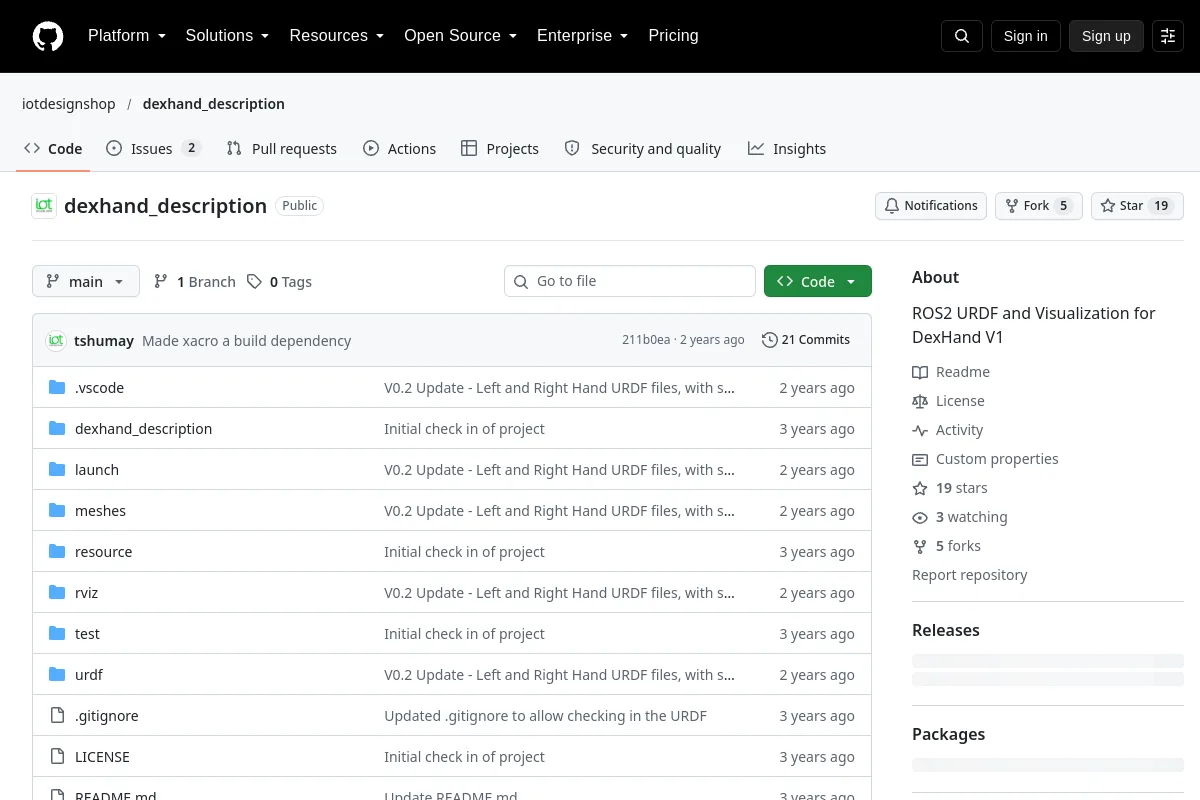Click the tag icon next to 0 Tags
Viewport: 1200px width, 800px height.
tap(255, 282)
